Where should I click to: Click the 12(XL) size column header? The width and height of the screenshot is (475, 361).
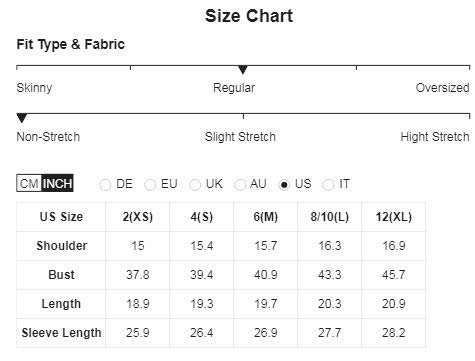pos(394,217)
